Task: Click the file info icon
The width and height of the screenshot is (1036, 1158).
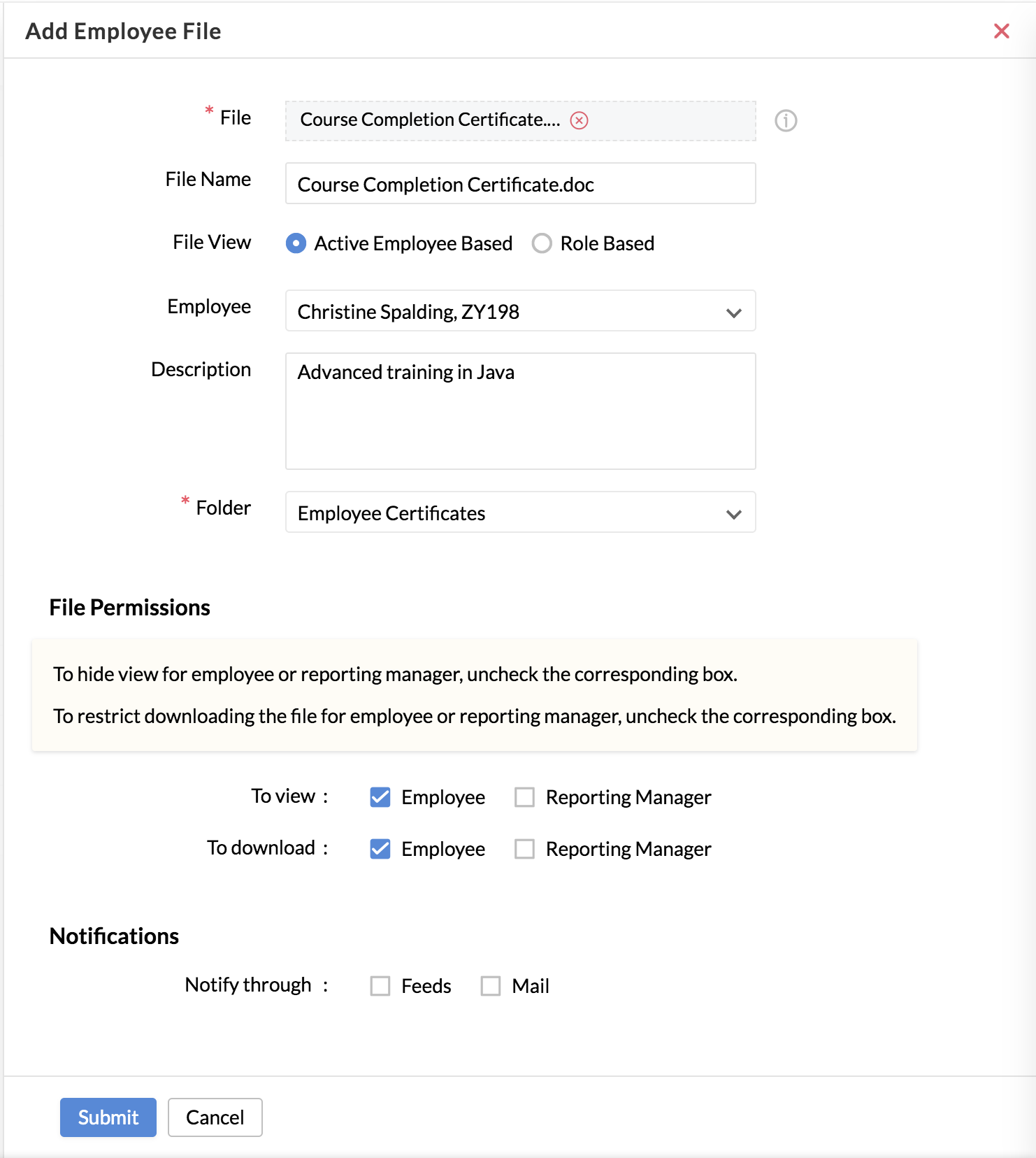Action: point(786,120)
